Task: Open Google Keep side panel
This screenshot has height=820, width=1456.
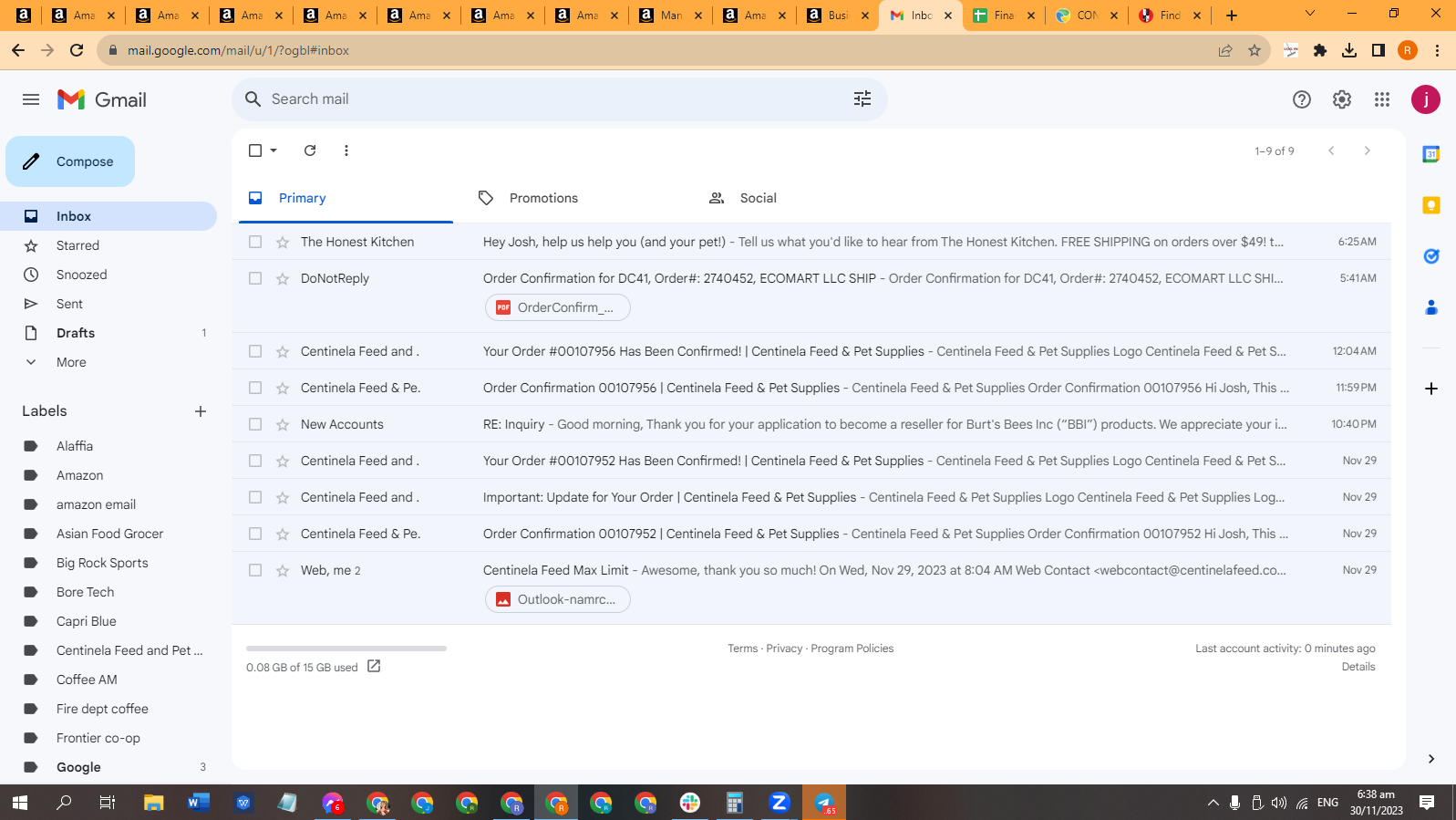Action: pos(1431,205)
